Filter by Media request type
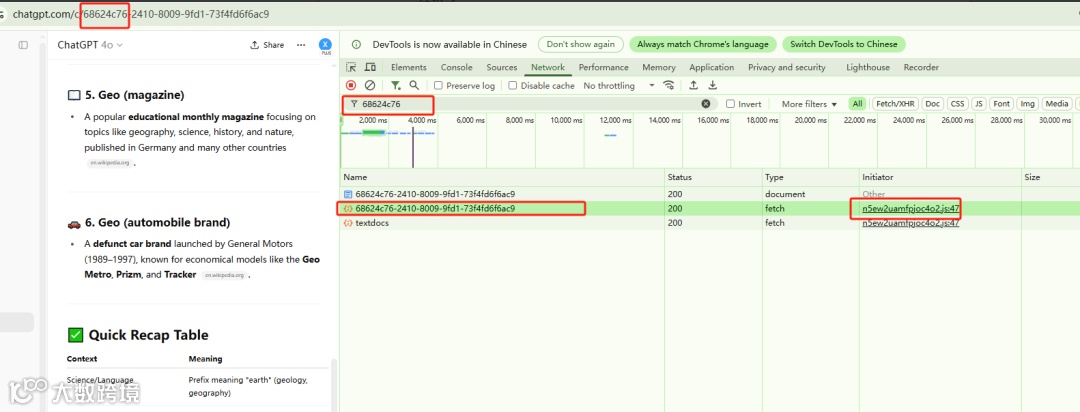The image size is (1080, 412). [x=1057, y=104]
